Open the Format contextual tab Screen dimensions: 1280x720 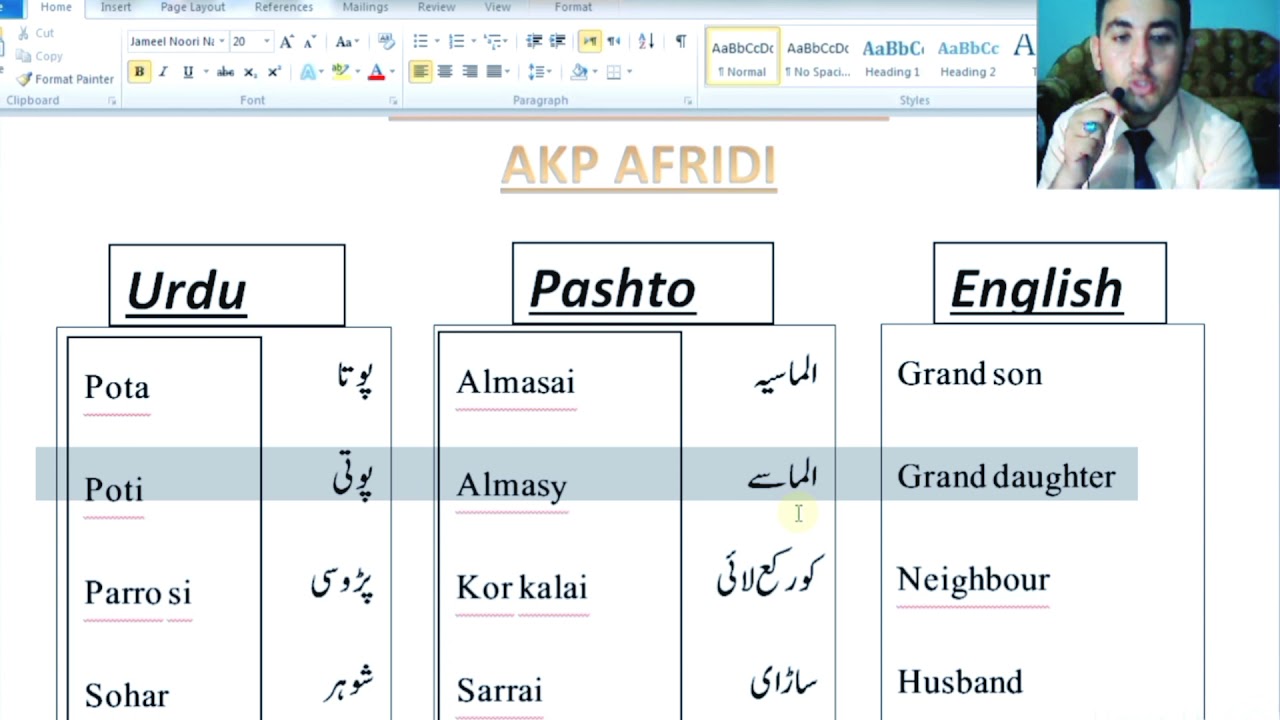573,7
